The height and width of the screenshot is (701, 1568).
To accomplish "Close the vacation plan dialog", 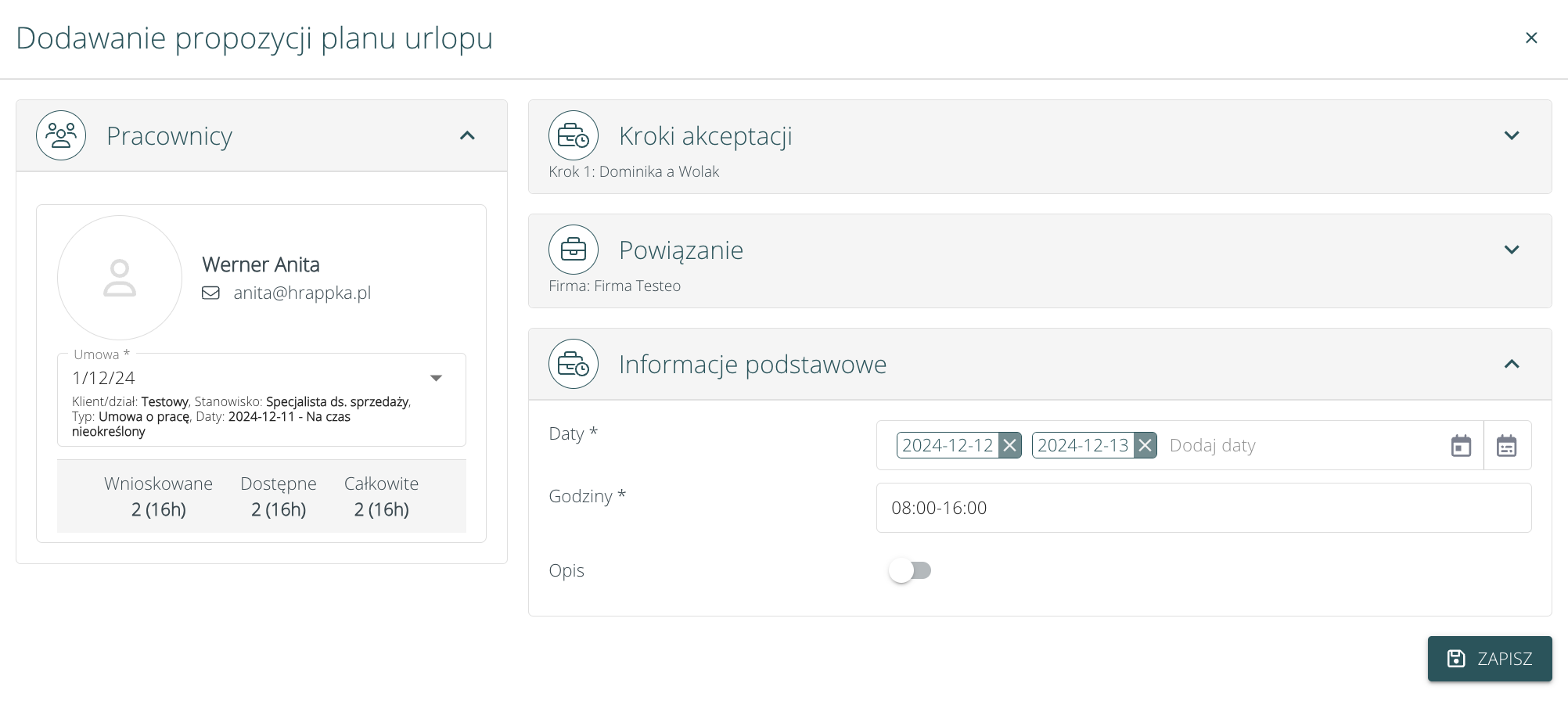I will tap(1531, 38).
